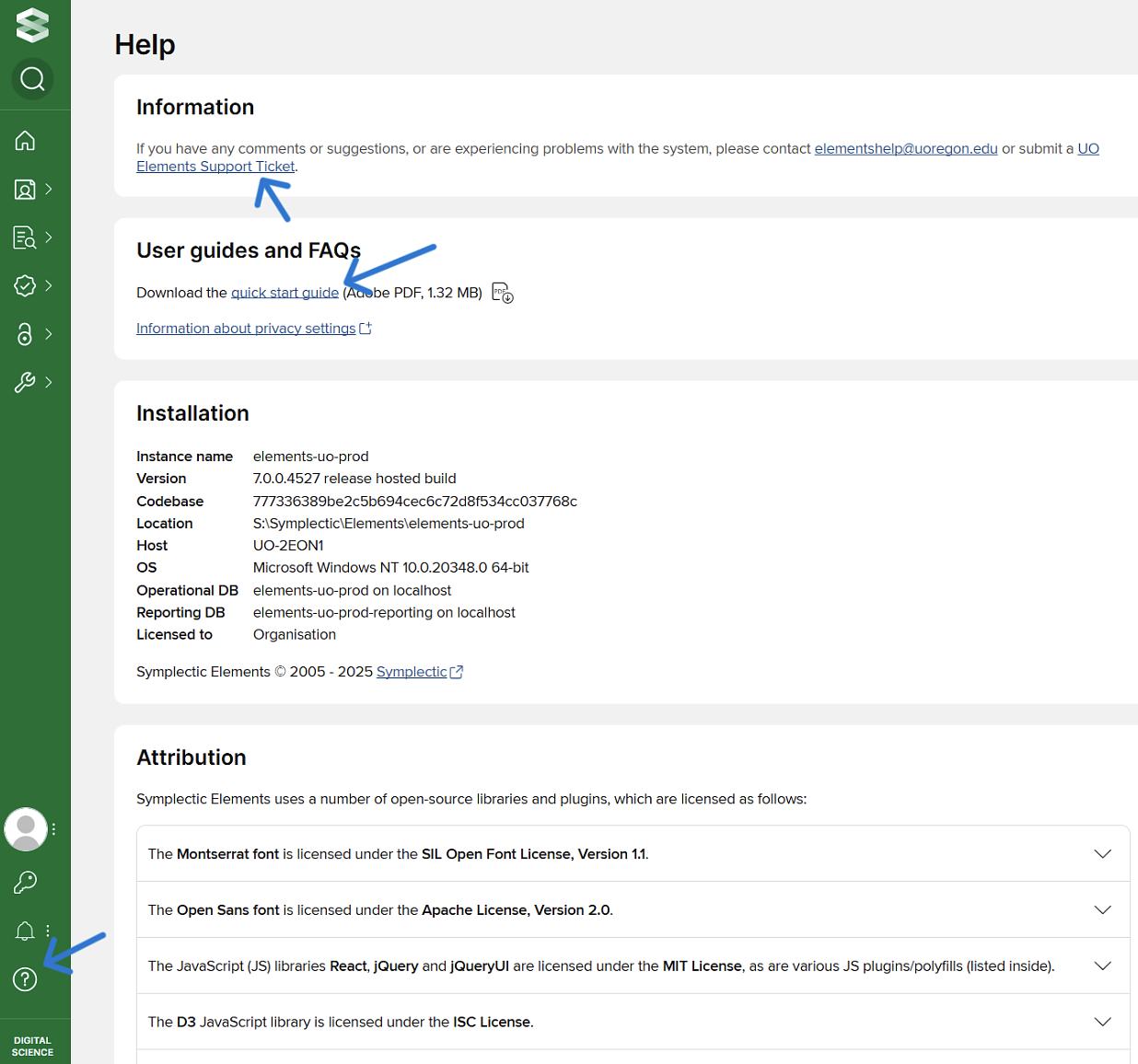Open the profile portrait sidebar icon
Screen dimensions: 1138x1064
(x=25, y=190)
